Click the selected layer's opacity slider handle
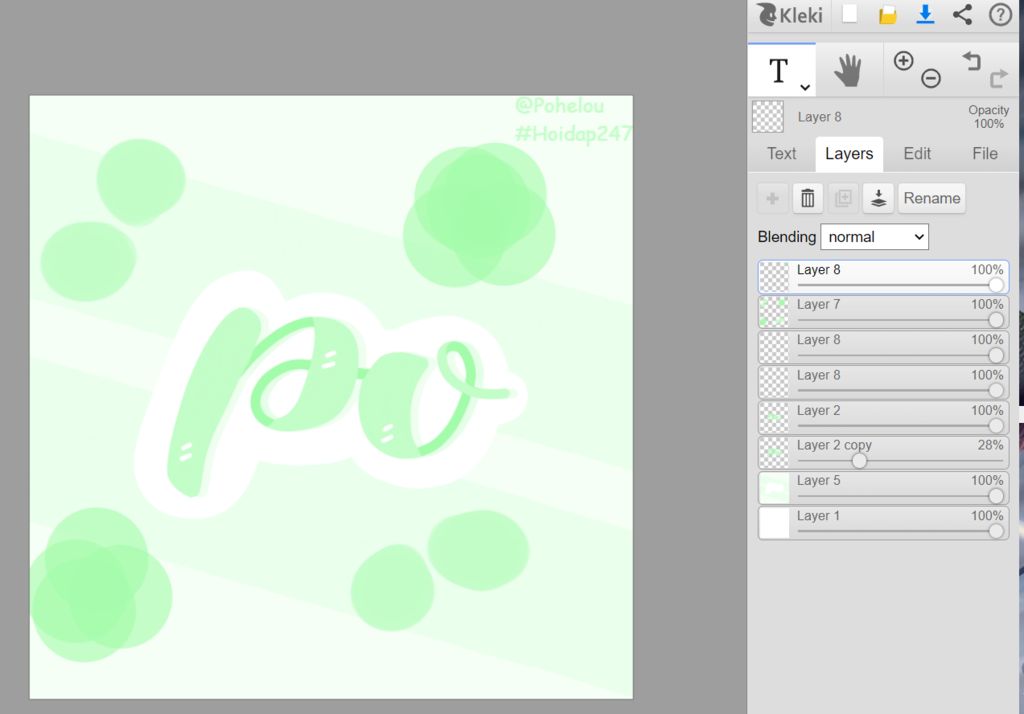This screenshot has width=1024, height=714. coord(996,285)
